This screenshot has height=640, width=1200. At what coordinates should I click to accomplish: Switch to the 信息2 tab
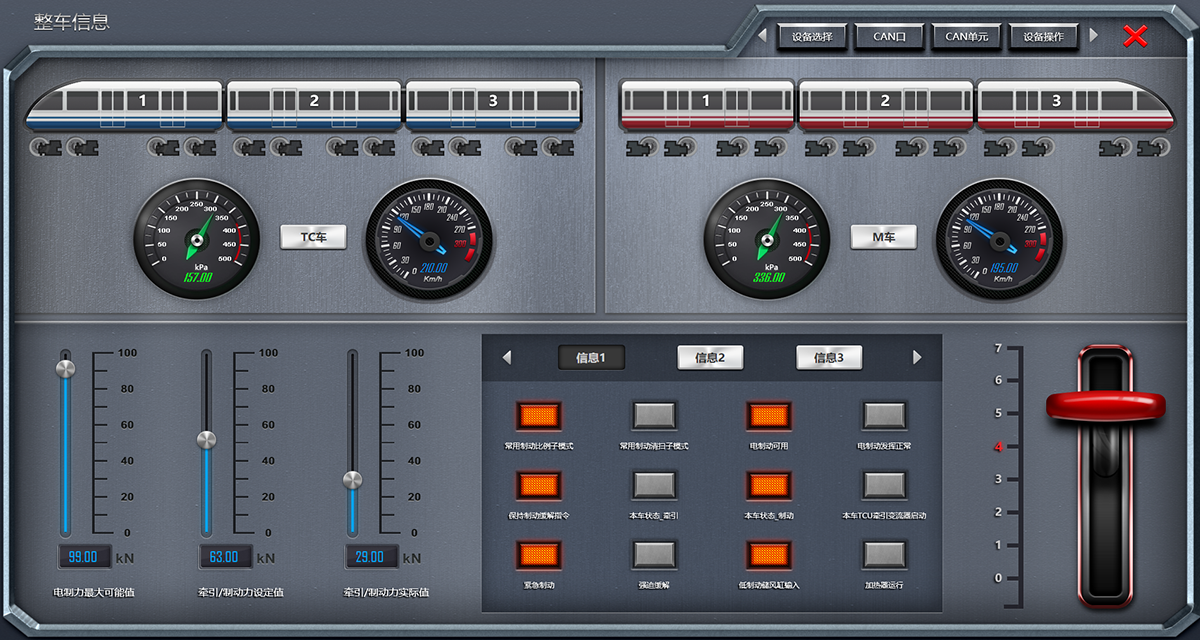[x=710, y=358]
